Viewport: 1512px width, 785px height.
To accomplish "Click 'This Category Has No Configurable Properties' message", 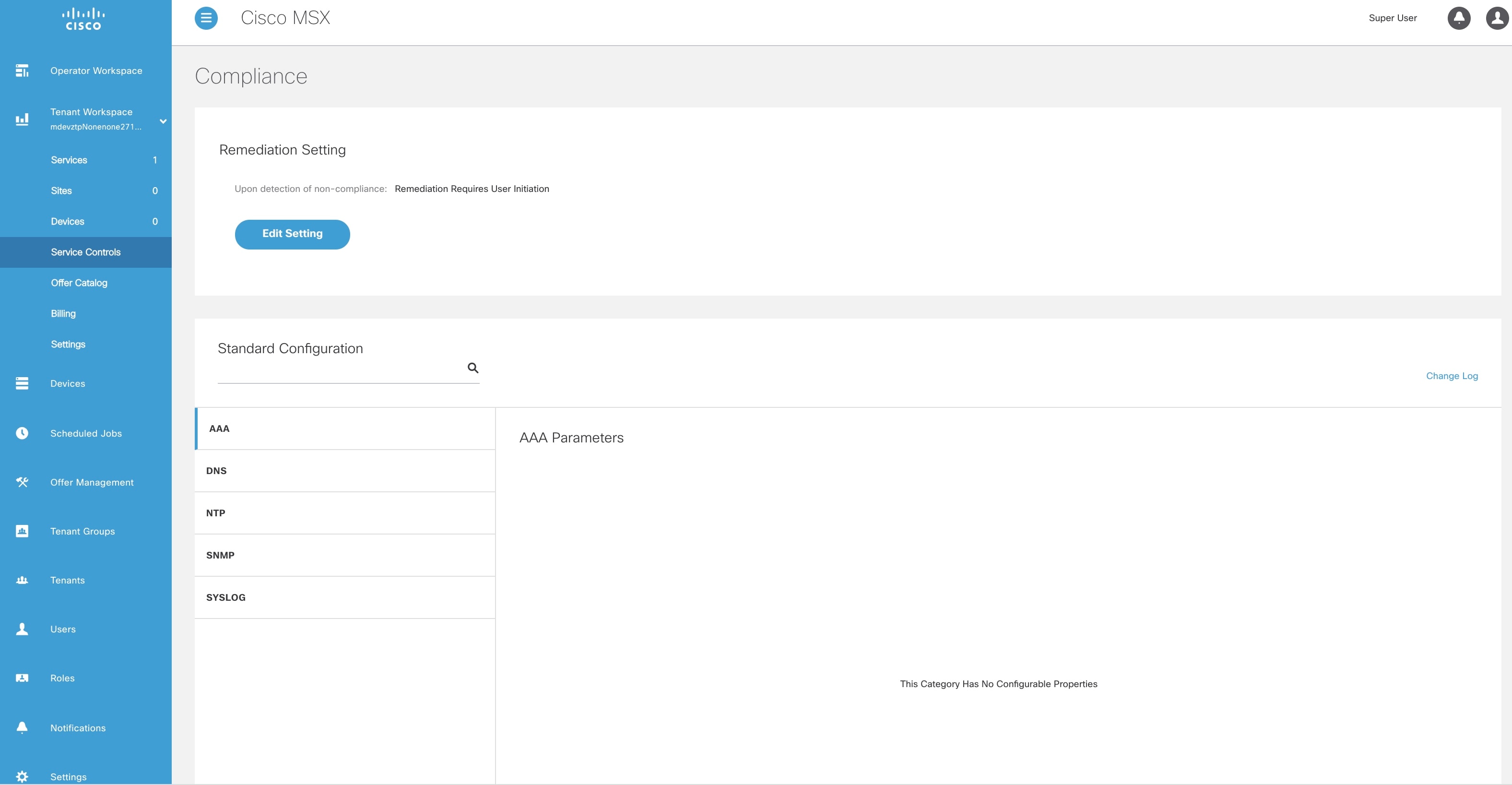I will coord(998,684).
